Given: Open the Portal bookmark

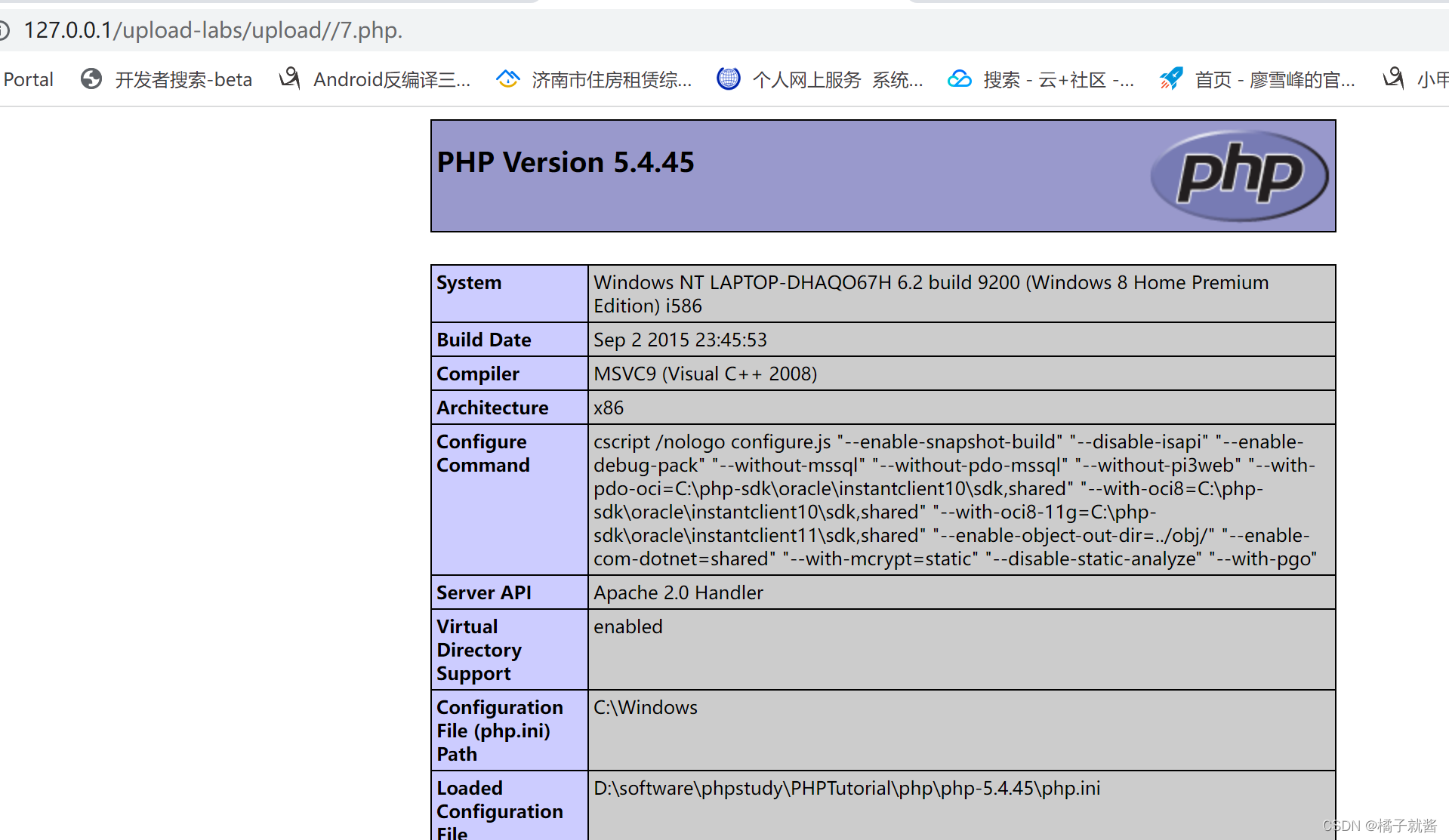Looking at the screenshot, I should (28, 79).
